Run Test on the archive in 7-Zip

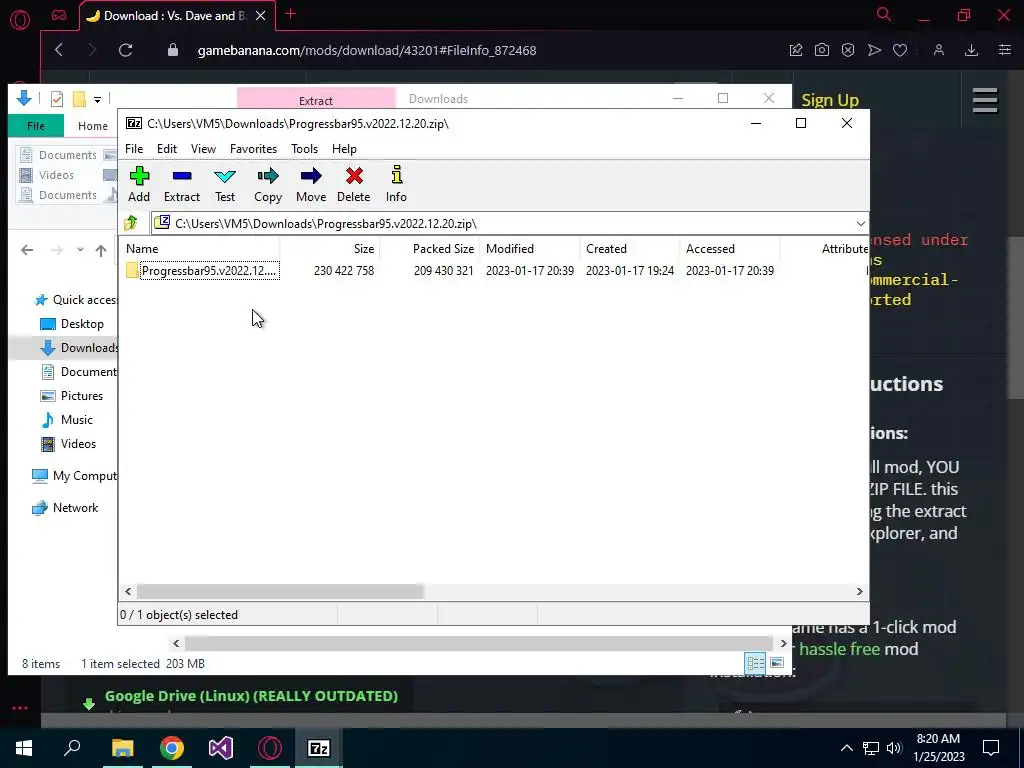225,184
